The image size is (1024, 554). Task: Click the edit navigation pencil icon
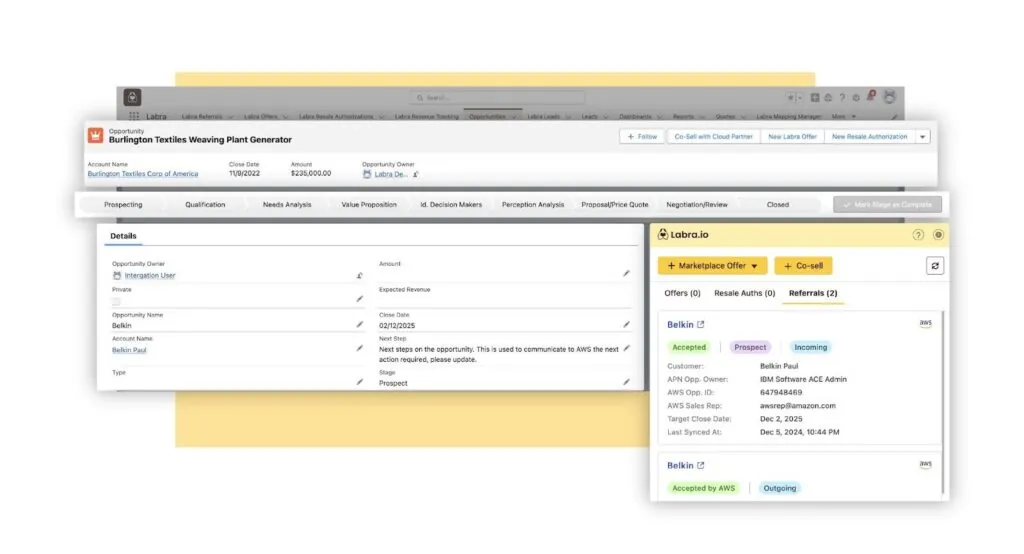coord(894,117)
